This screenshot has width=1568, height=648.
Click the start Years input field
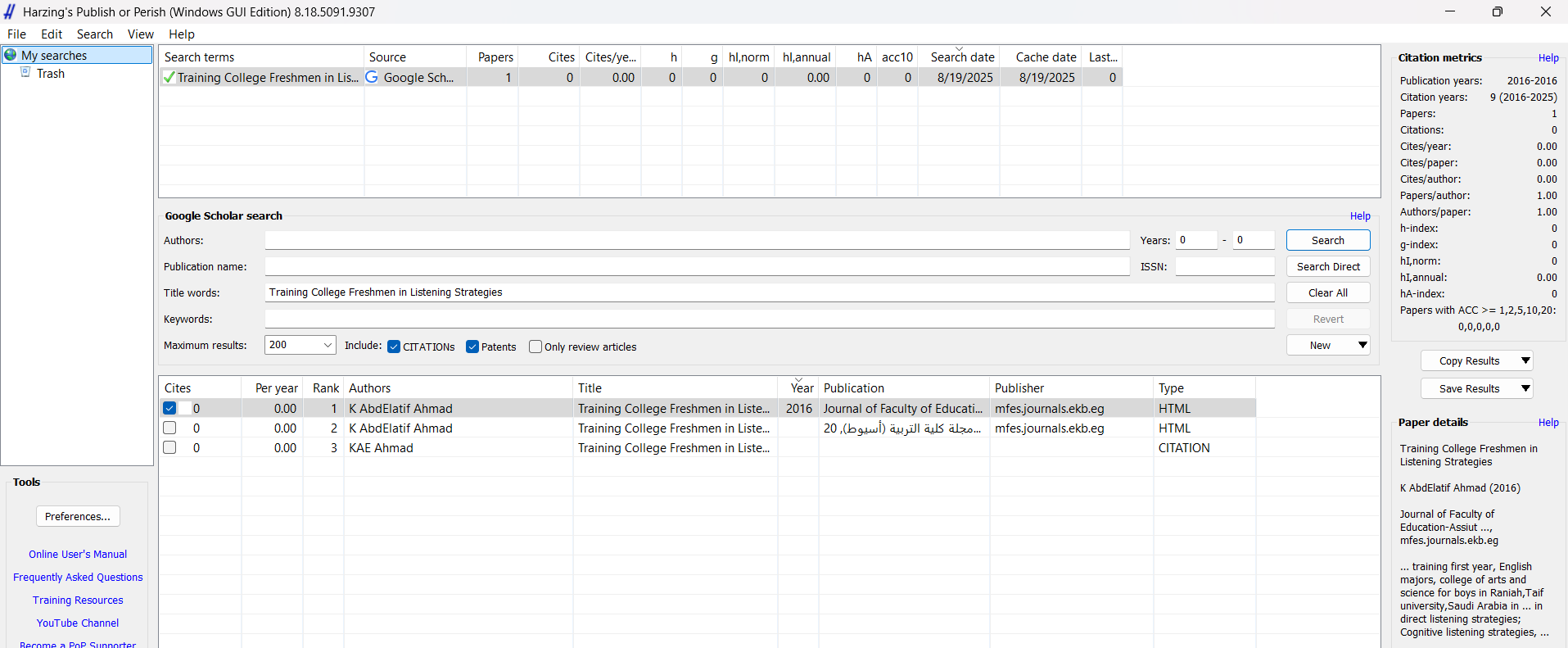point(1196,240)
